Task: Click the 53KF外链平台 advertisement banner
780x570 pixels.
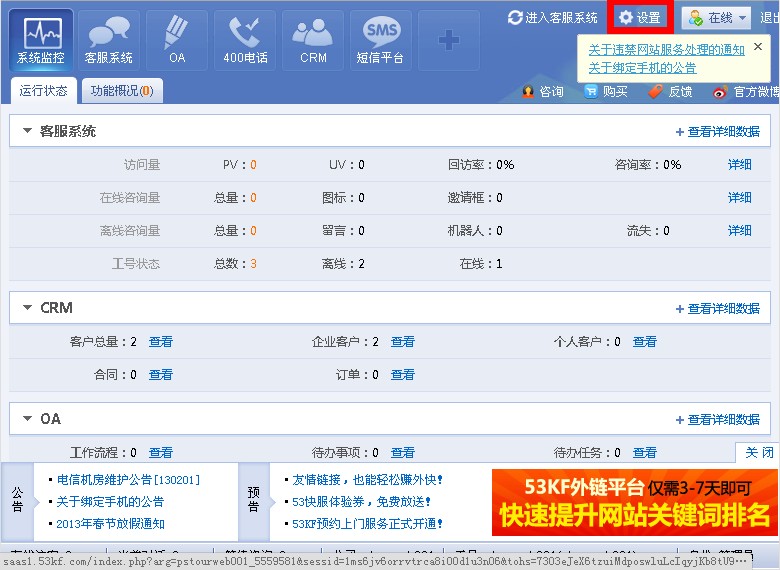Action: coord(635,503)
